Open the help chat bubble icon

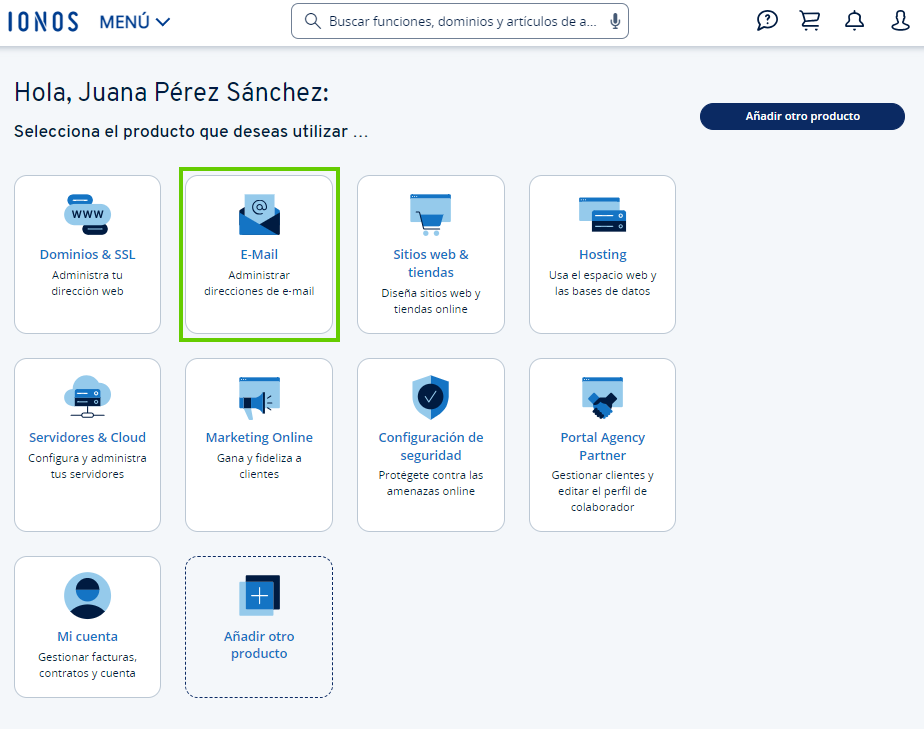coord(767,21)
